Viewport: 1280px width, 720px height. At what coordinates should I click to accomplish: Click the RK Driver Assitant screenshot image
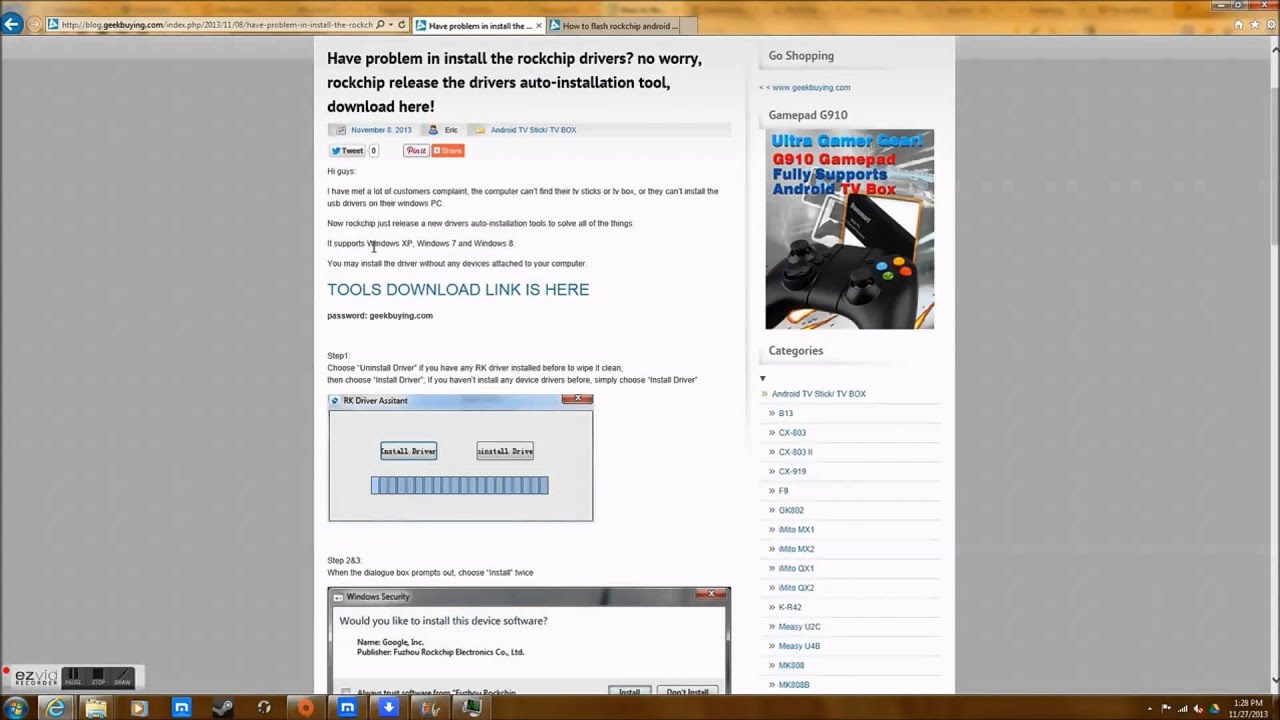click(461, 458)
